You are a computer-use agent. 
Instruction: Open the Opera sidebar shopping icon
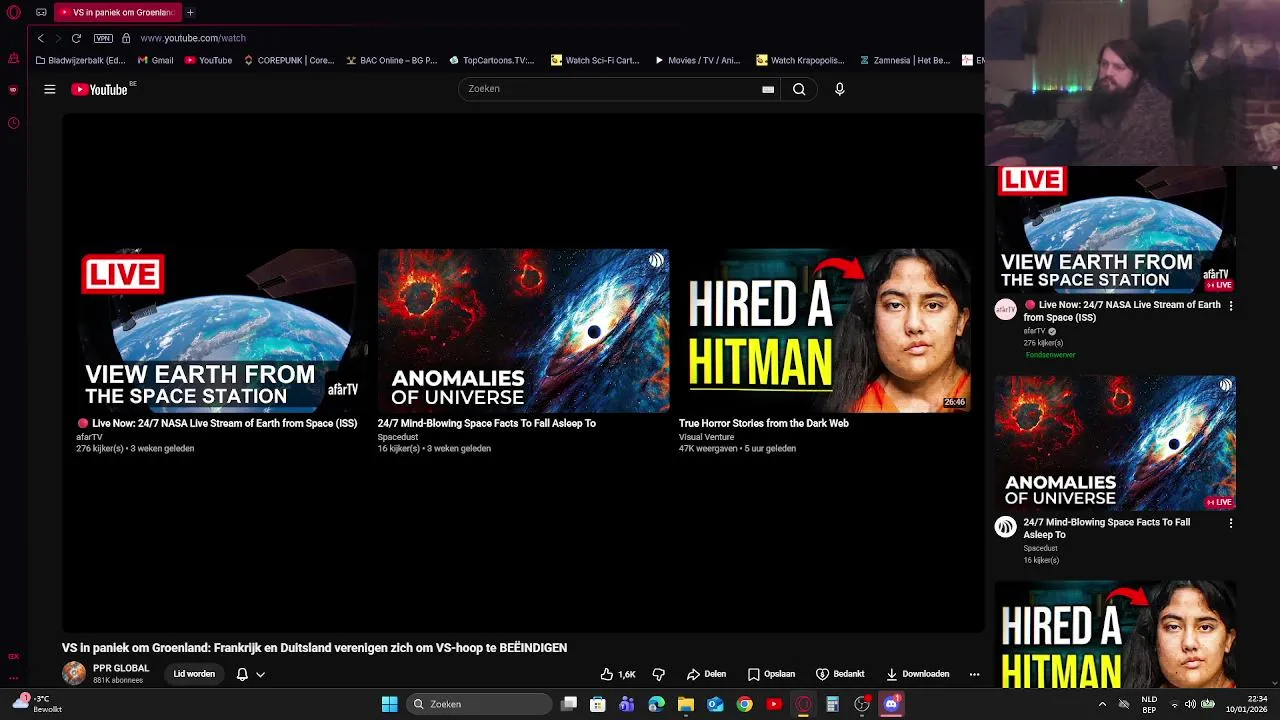pos(13,58)
